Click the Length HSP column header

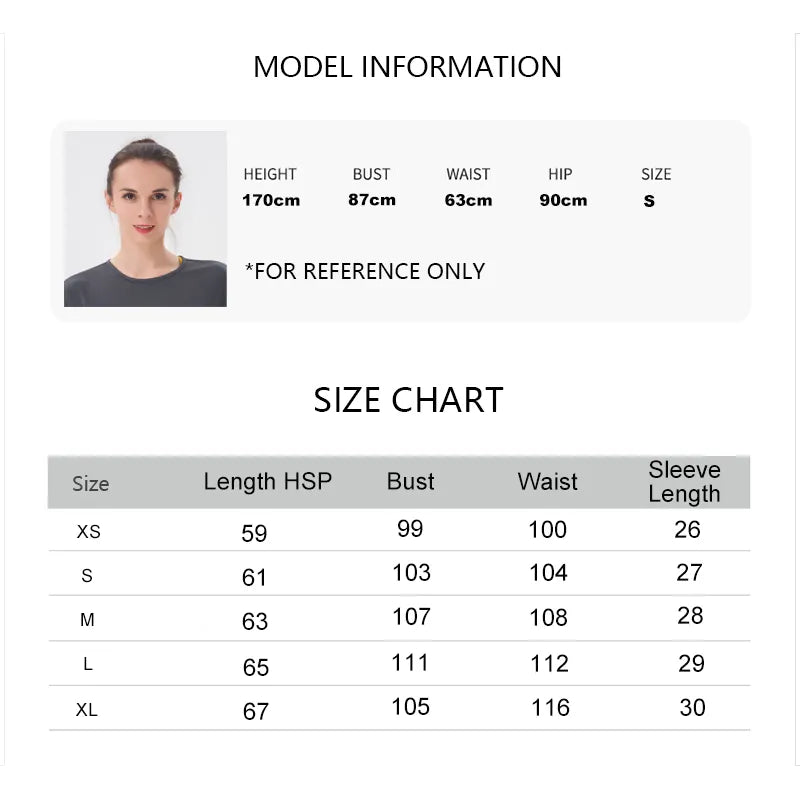tap(268, 481)
